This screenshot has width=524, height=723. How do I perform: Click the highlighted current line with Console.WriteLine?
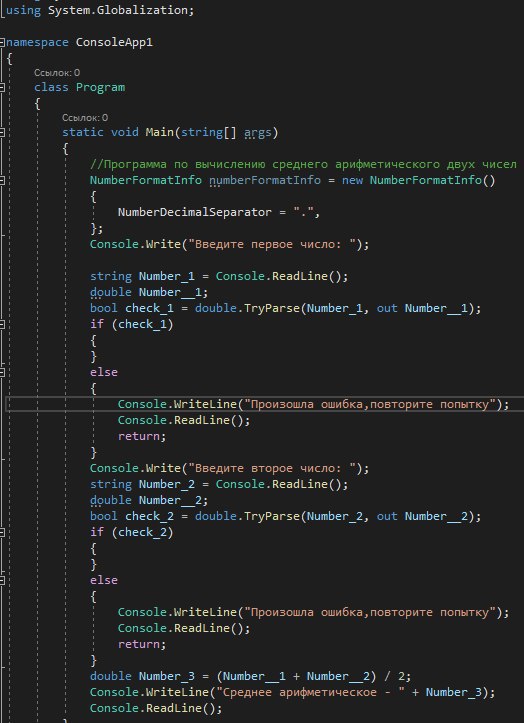[265, 404]
